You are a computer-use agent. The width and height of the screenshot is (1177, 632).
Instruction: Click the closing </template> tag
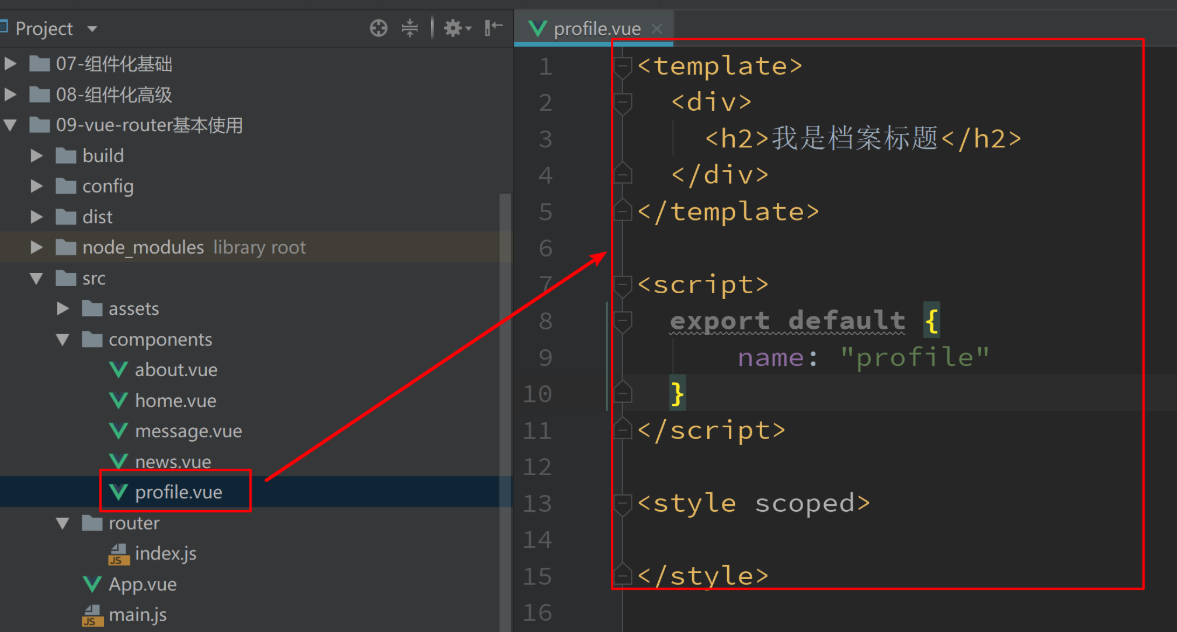pos(728,212)
